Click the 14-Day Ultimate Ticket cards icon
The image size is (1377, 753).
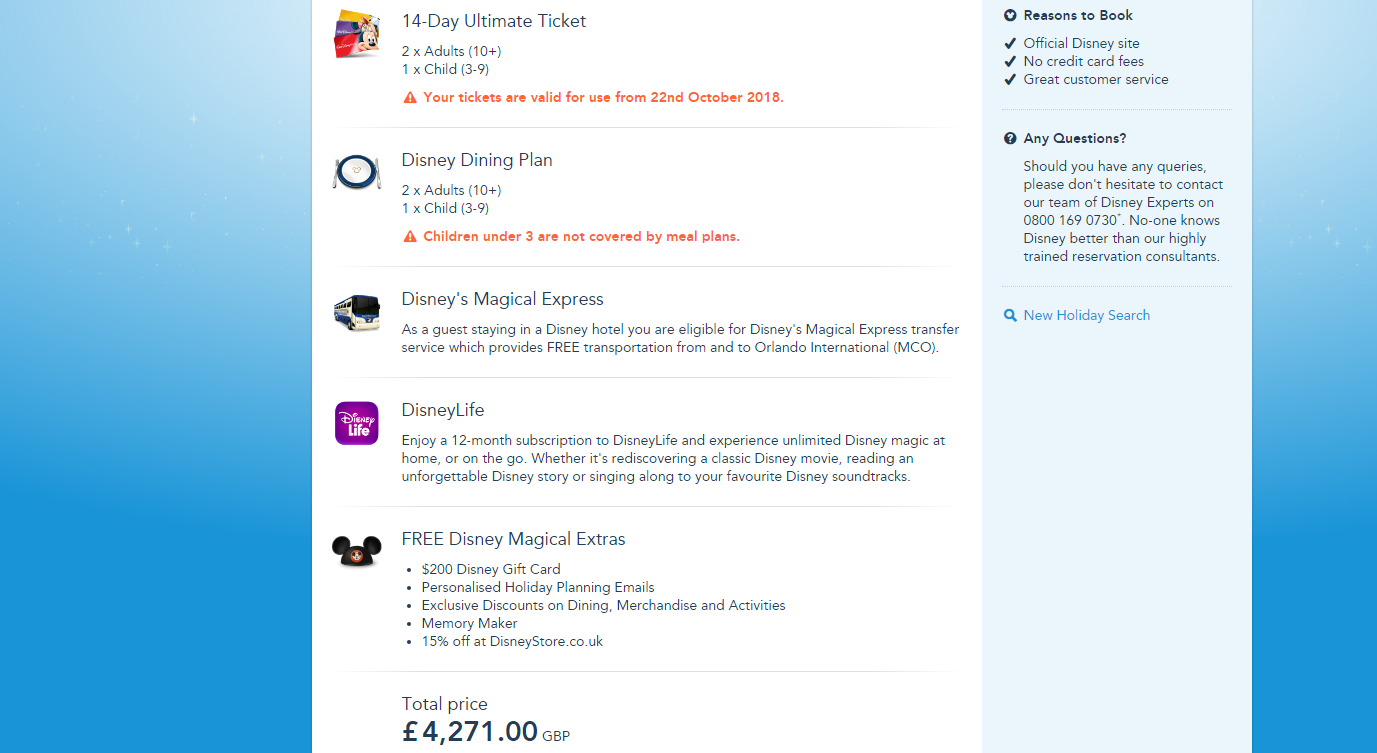pyautogui.click(x=356, y=34)
